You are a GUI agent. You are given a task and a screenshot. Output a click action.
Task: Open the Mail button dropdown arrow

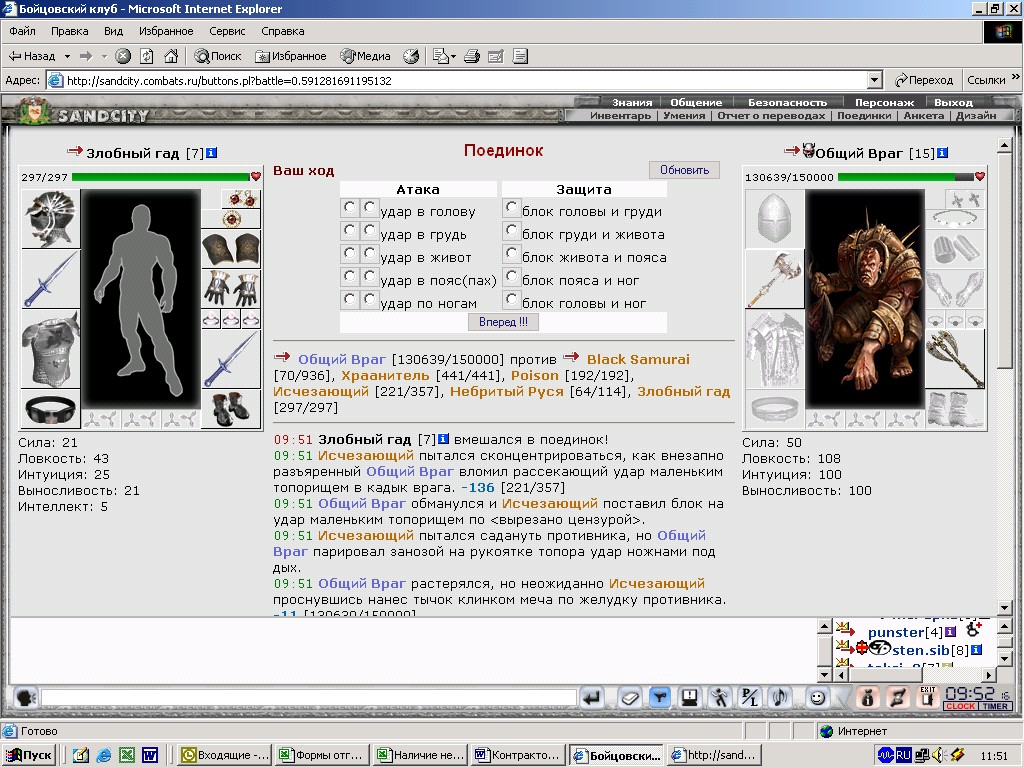click(x=453, y=57)
